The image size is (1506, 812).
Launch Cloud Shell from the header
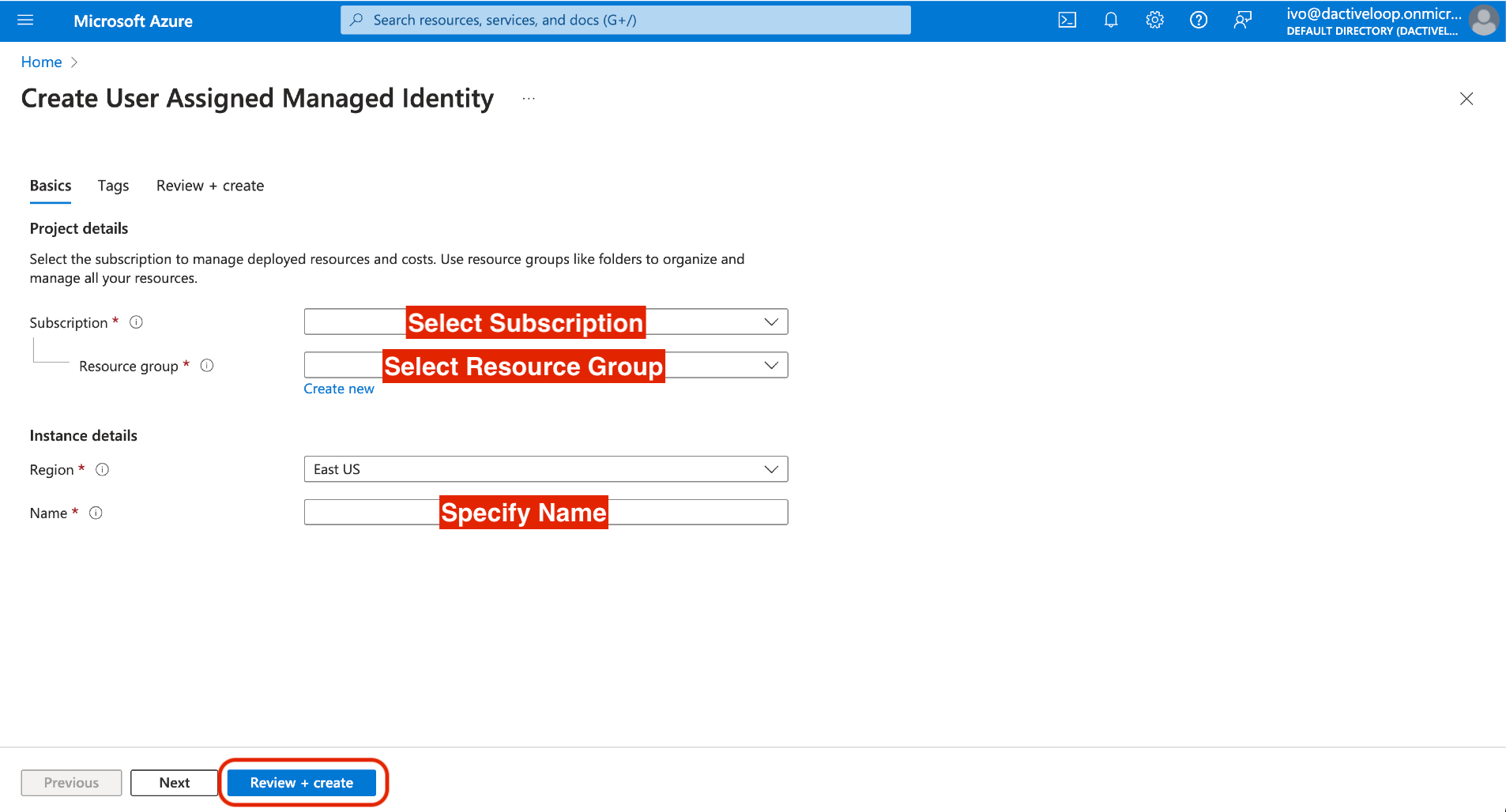1067,21
